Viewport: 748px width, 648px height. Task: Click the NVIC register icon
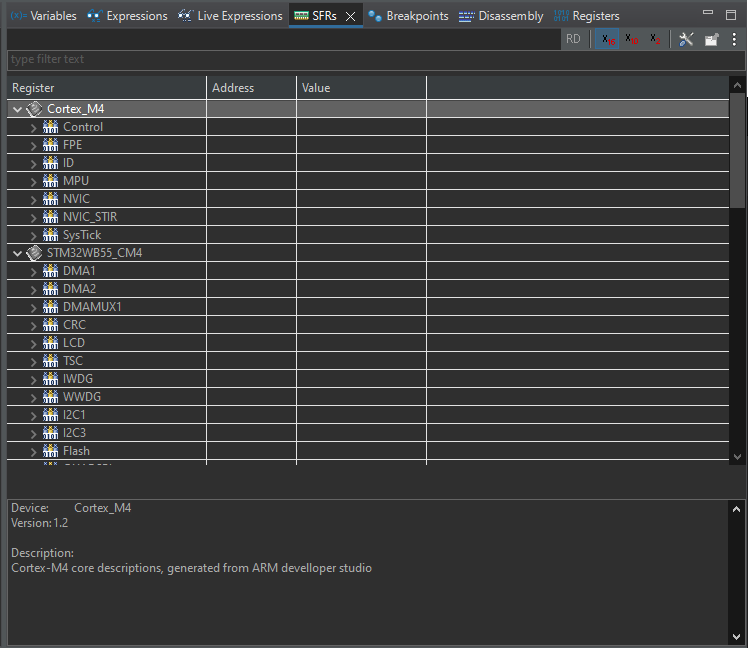coord(51,199)
